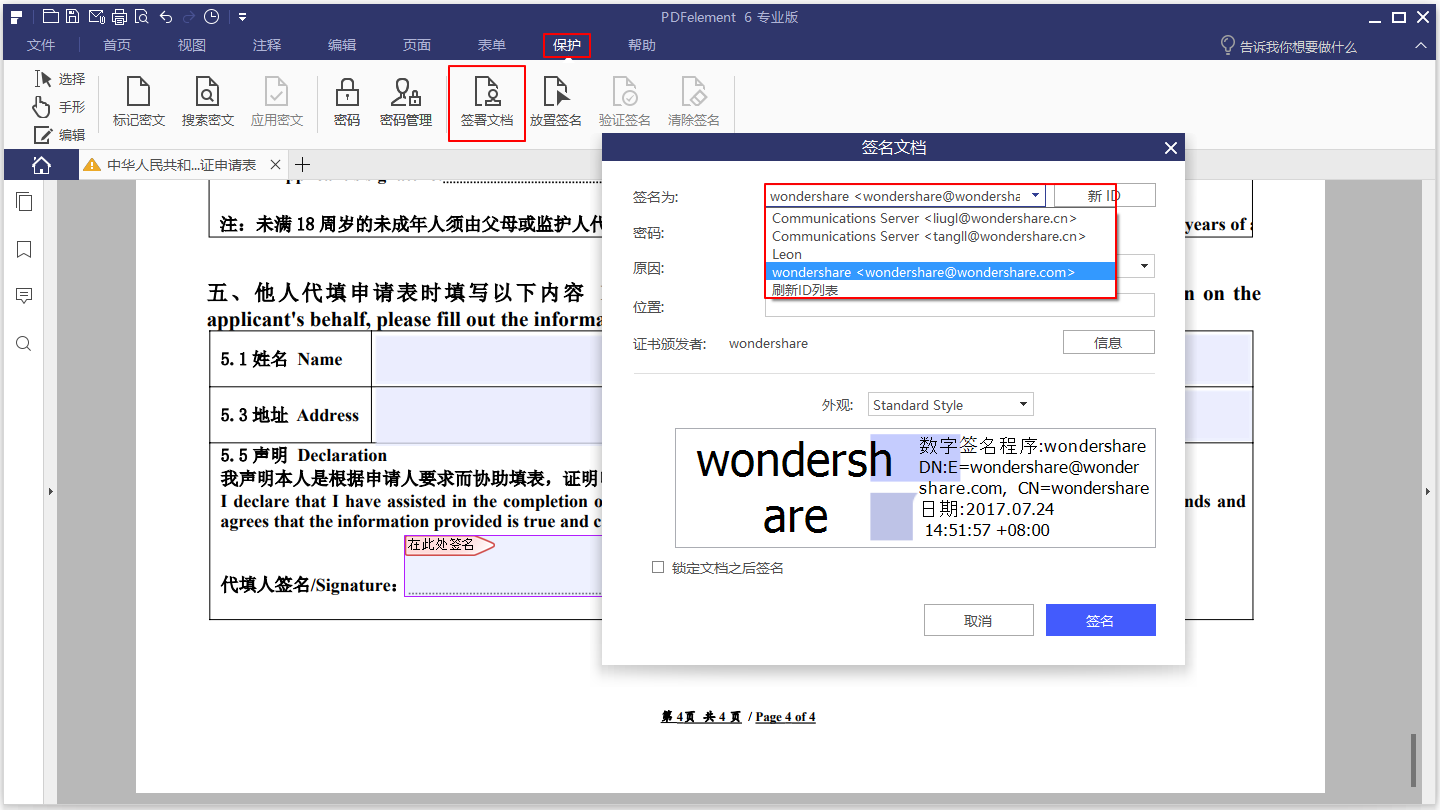Click 刷新ID列表 to refresh IDs
Viewport: 1440px width, 810px height.
click(940, 290)
